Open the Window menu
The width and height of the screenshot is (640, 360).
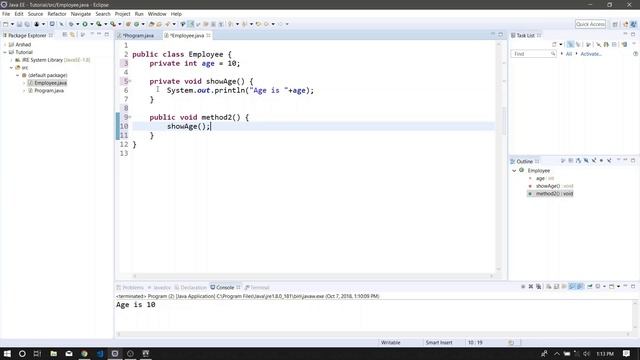click(x=157, y=14)
